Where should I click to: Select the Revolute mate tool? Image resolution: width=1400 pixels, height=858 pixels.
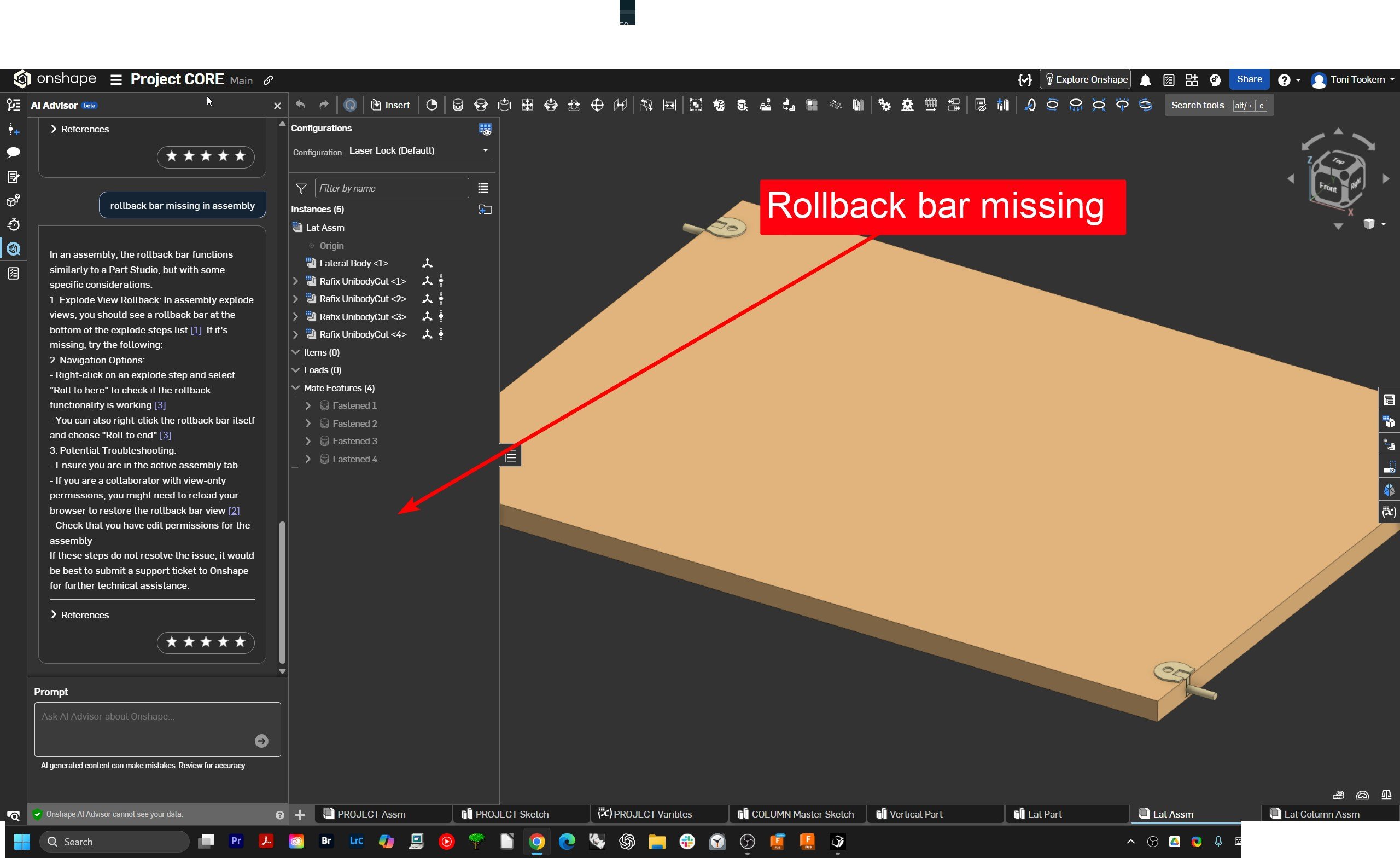481,105
